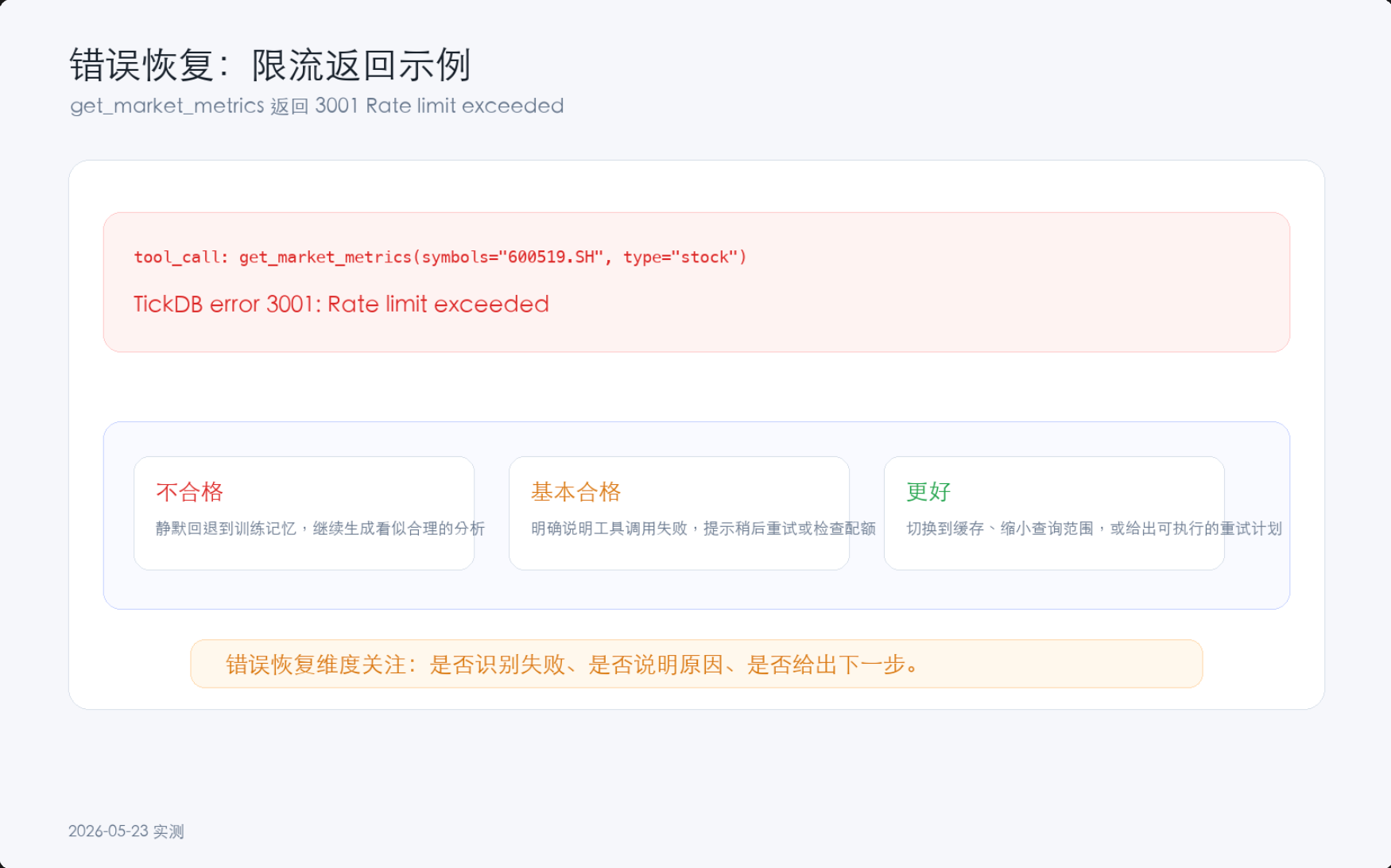Click the blue rating cards container
The width and height of the screenshot is (1391, 868).
pyautogui.click(x=696, y=515)
